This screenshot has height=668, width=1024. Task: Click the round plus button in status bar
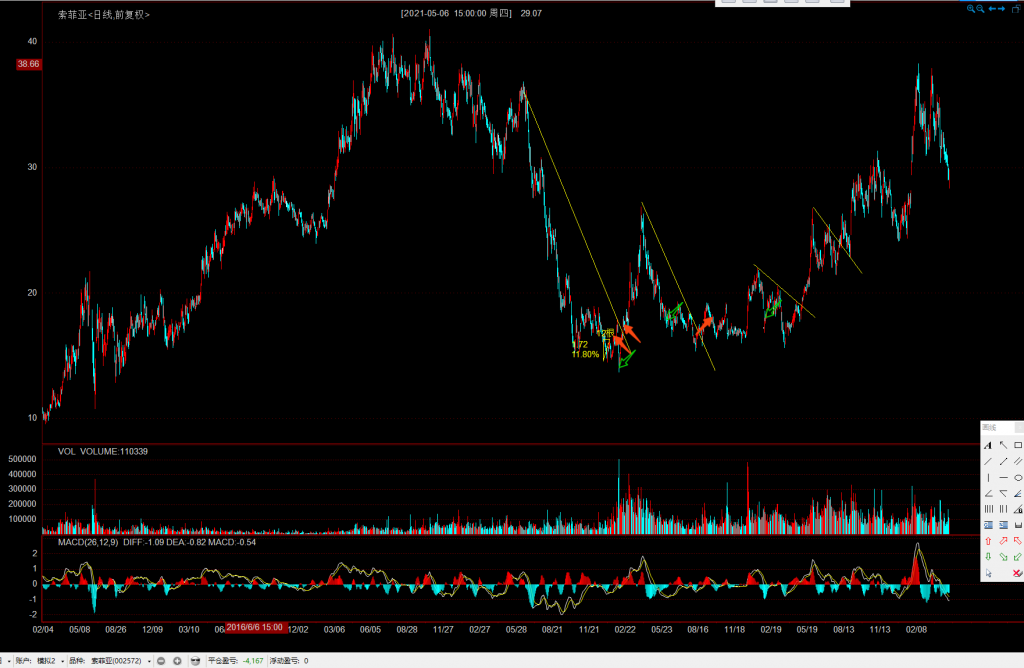click(x=177, y=660)
